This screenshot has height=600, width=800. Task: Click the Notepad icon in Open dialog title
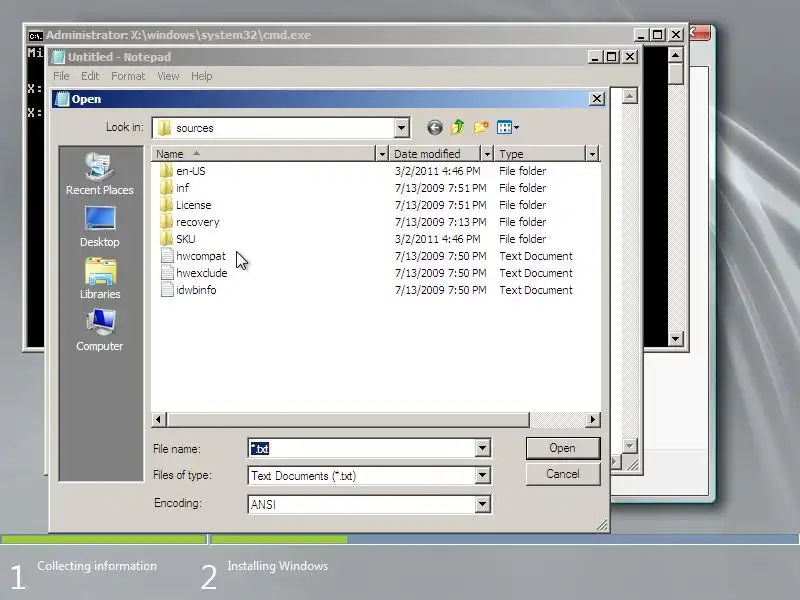point(62,99)
